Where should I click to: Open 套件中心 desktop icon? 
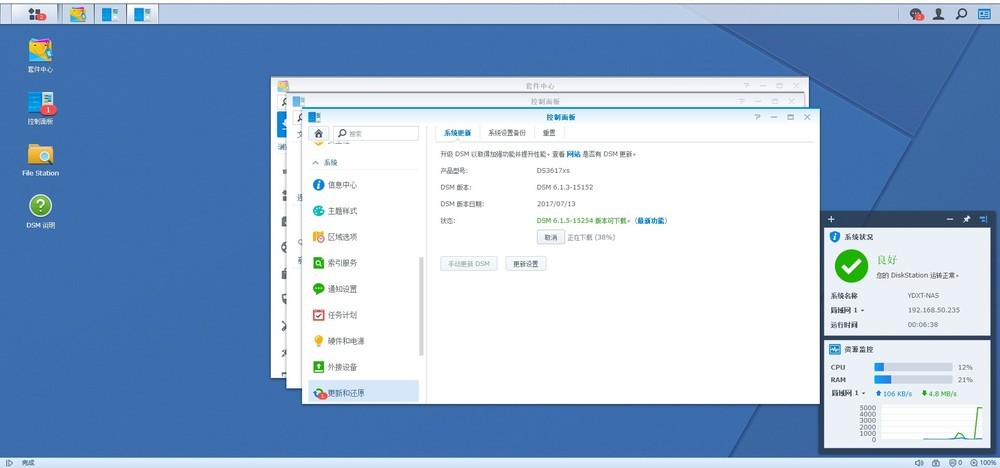[x=40, y=55]
